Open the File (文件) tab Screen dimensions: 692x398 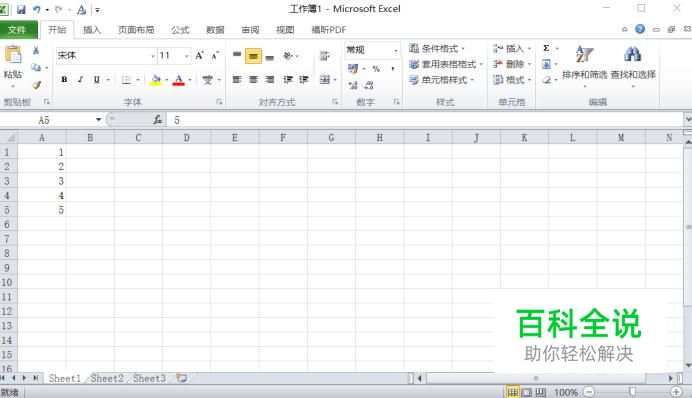point(18,30)
